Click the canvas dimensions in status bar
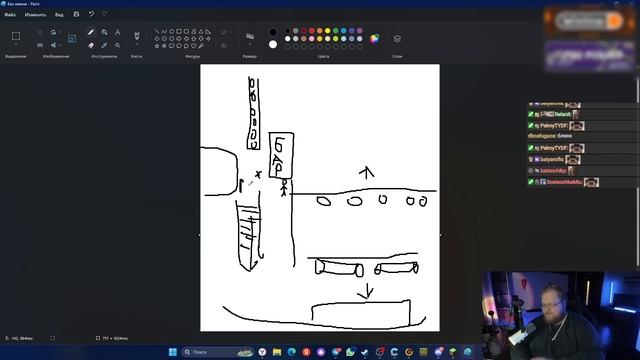Image resolution: width=640 pixels, height=360 pixels. tap(112, 338)
